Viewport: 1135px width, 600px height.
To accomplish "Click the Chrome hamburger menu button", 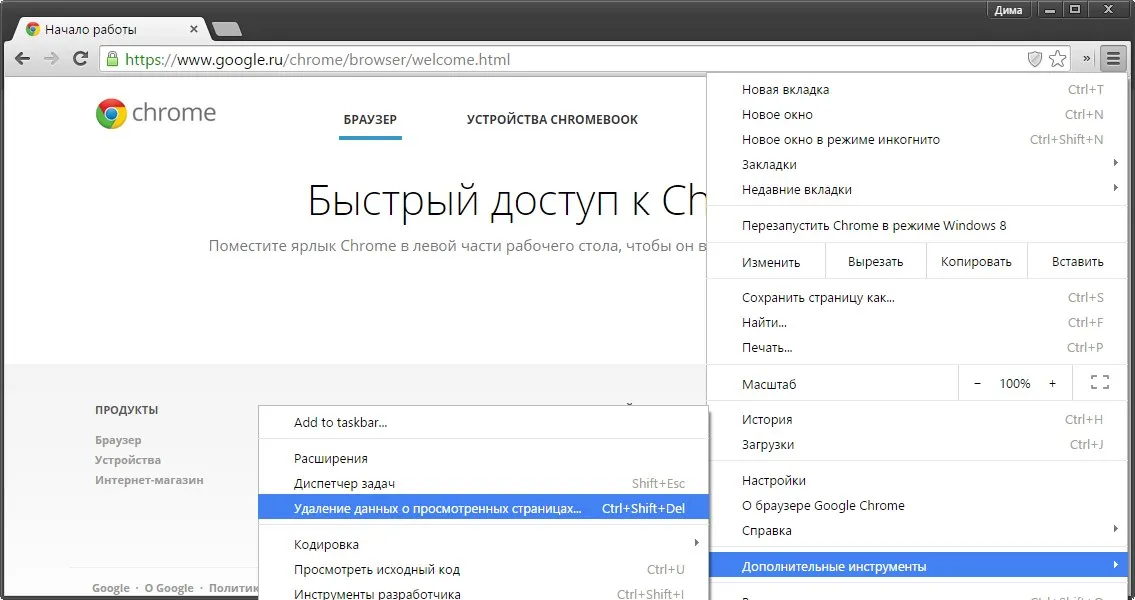I will (x=1113, y=59).
